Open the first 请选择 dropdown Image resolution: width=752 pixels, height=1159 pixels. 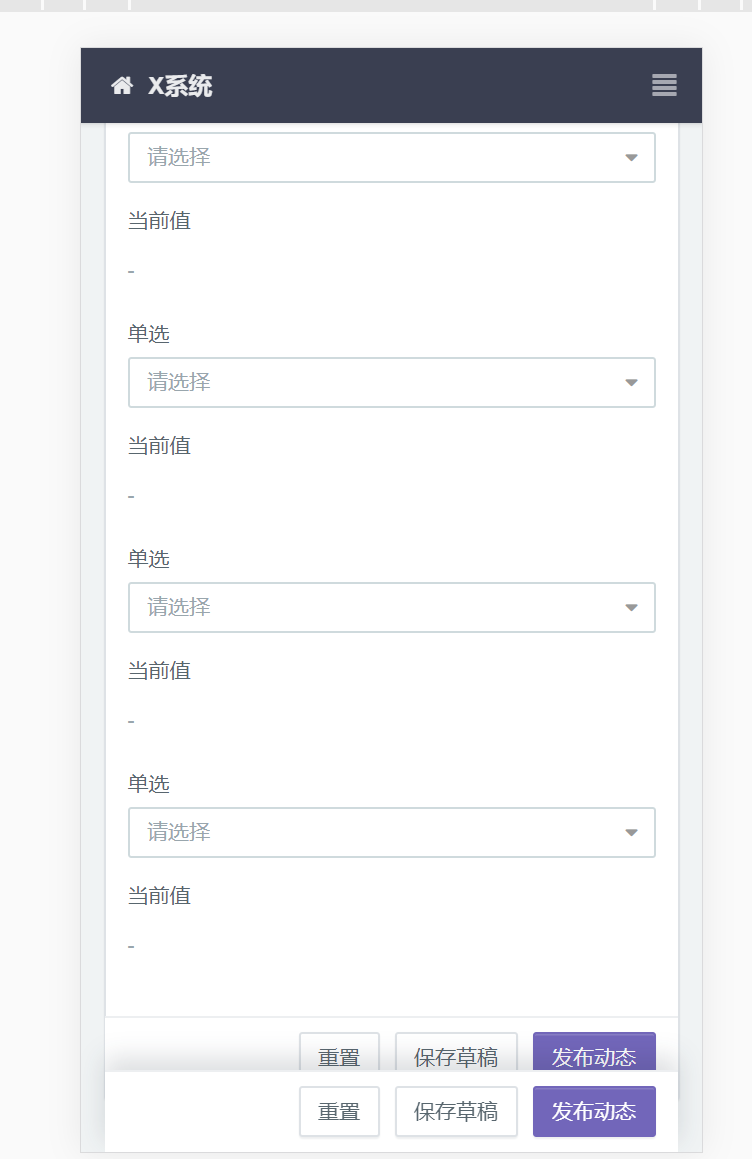click(390, 157)
